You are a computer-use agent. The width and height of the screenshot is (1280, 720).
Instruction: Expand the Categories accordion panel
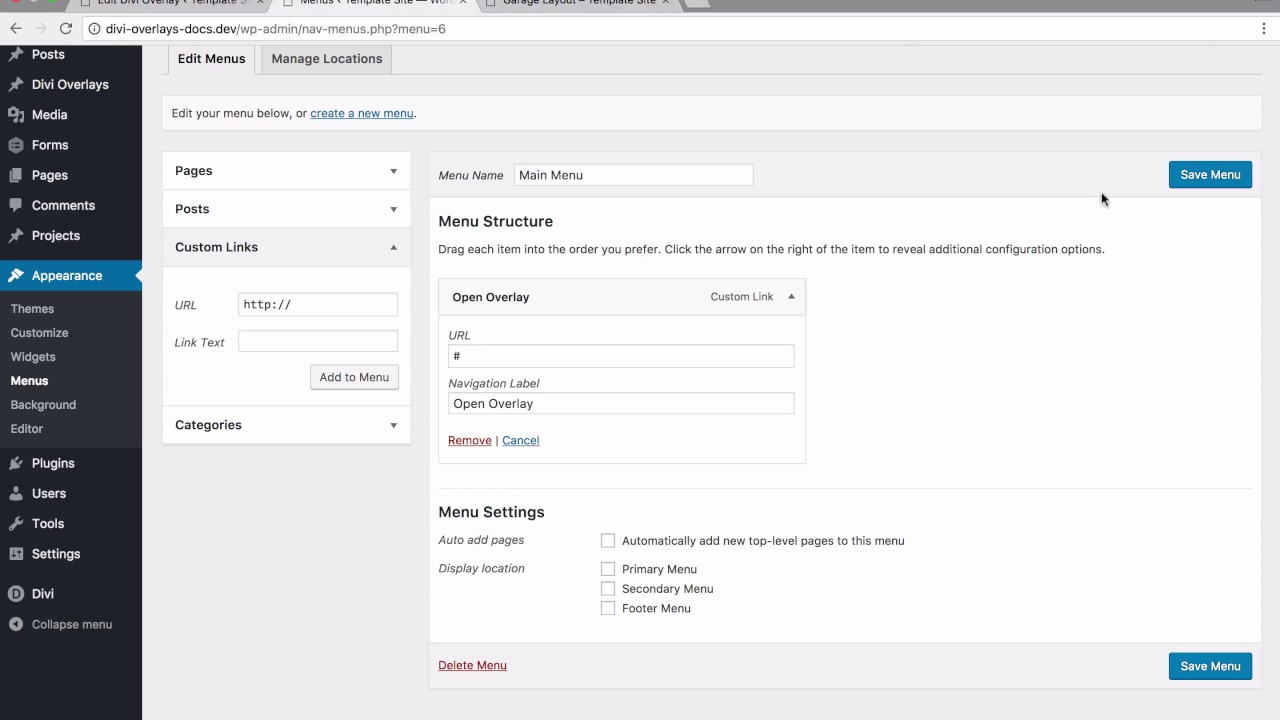tap(286, 425)
